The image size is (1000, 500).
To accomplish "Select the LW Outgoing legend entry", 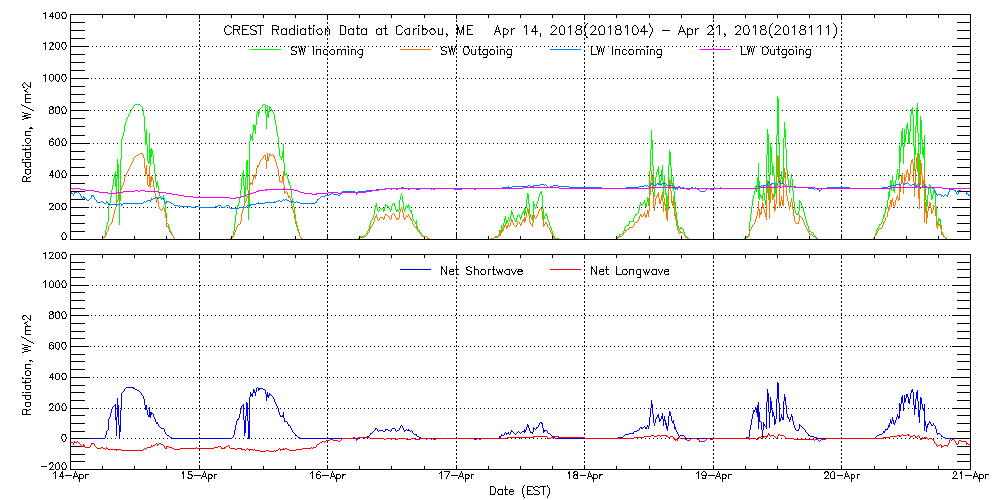I will tap(775, 51).
